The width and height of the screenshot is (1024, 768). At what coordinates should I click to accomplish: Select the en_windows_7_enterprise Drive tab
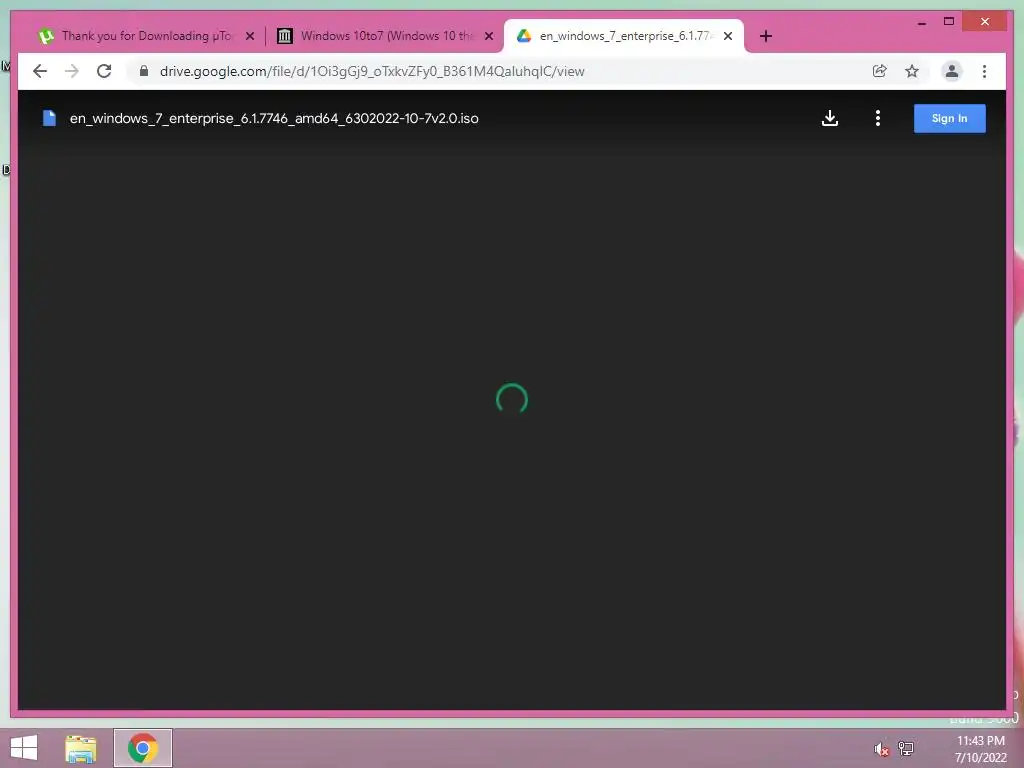coord(624,36)
